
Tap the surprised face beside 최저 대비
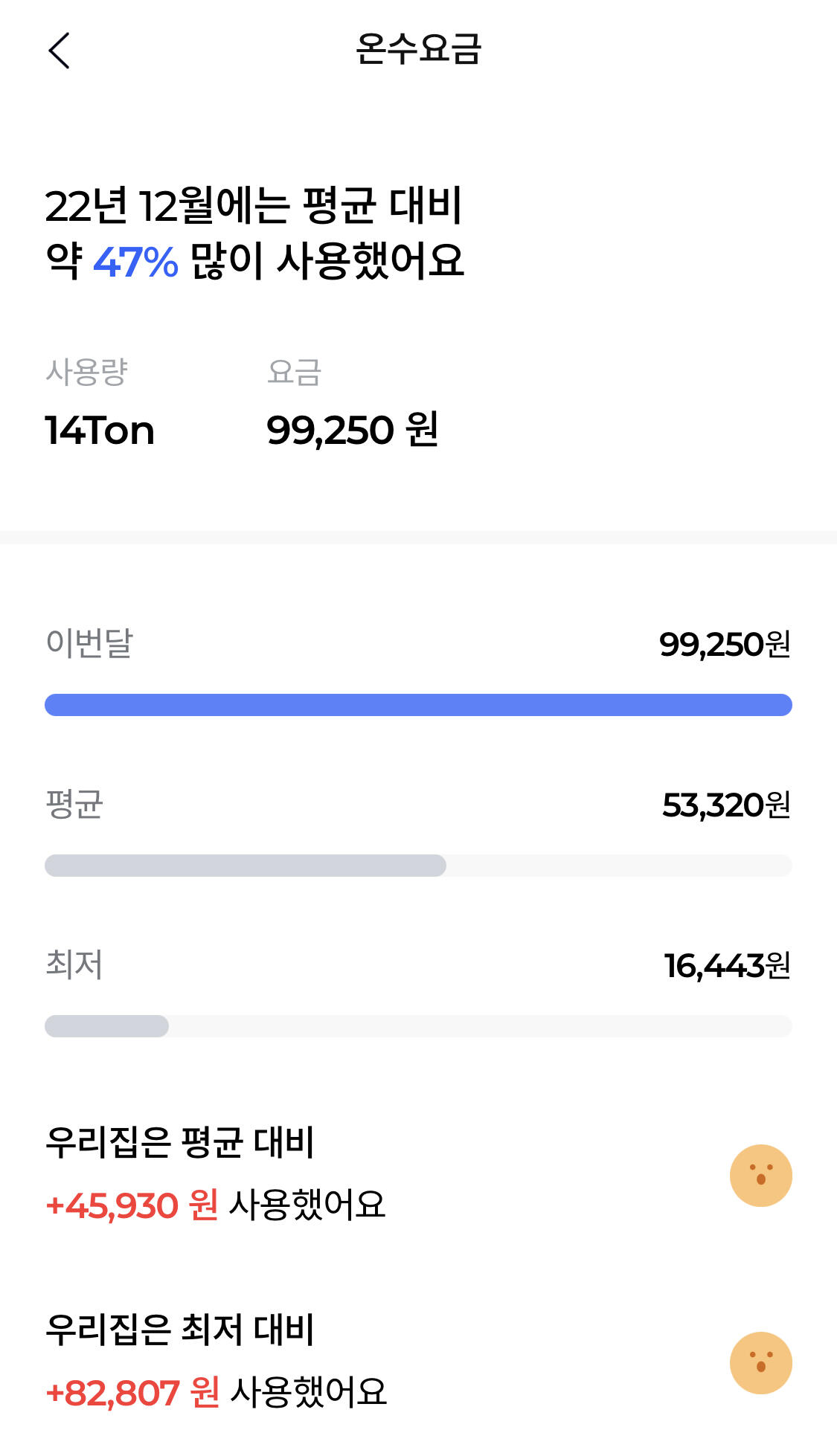coord(760,1363)
